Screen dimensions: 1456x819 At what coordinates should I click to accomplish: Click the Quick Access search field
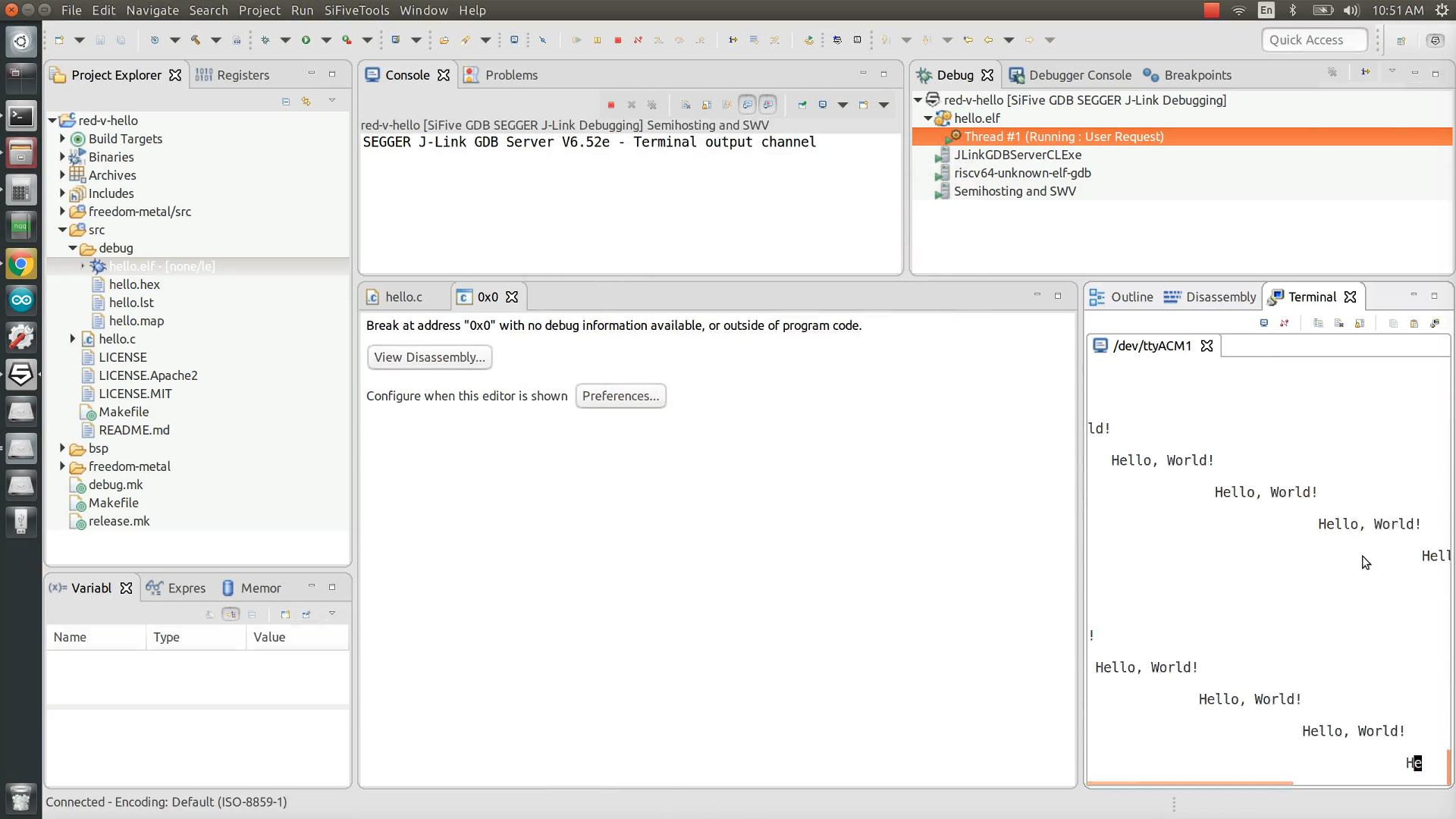[x=1314, y=40]
